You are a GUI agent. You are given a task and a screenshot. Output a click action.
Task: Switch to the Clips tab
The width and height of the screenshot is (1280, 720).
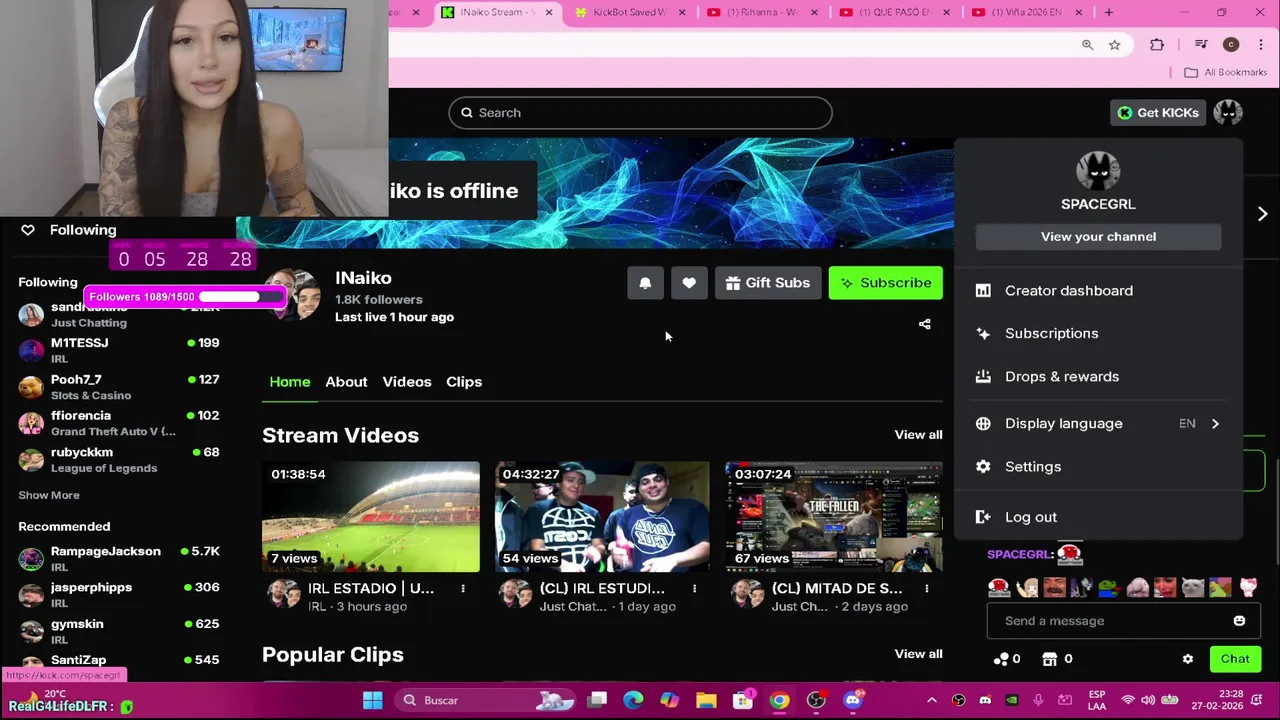coord(464,382)
